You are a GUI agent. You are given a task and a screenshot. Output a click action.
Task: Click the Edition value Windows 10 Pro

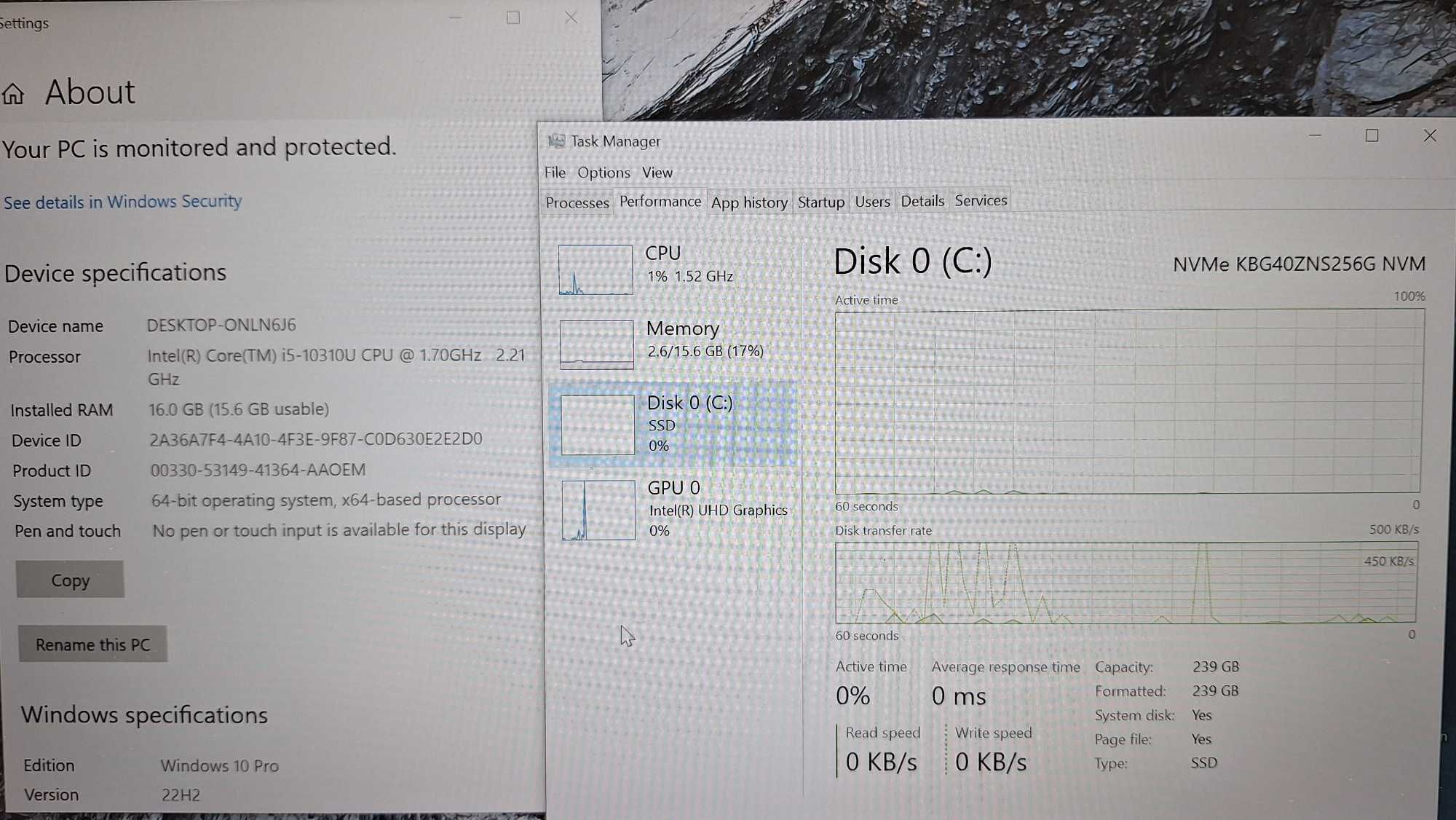pyautogui.click(x=220, y=765)
